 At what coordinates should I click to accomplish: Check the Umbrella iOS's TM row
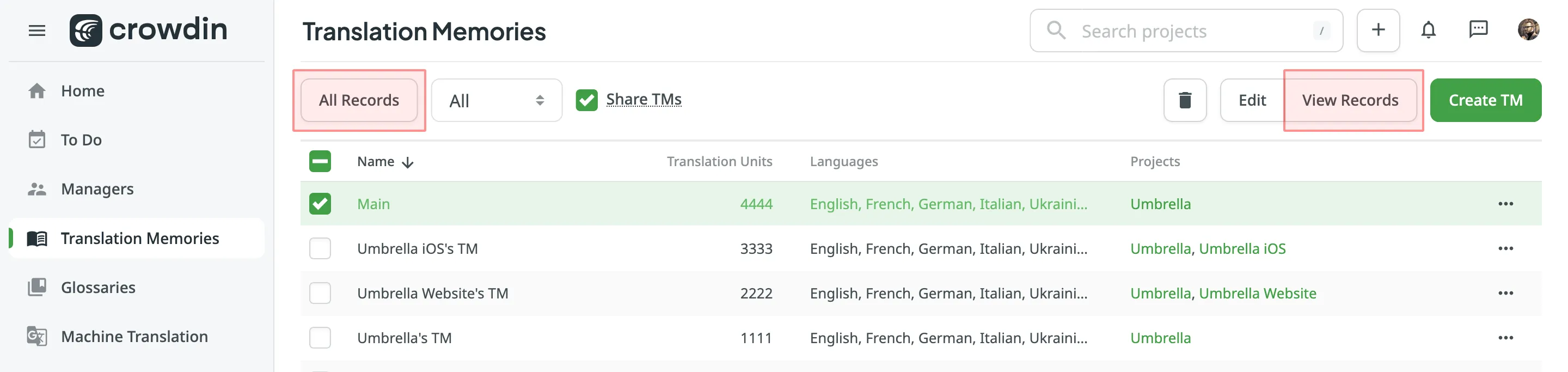(320, 248)
